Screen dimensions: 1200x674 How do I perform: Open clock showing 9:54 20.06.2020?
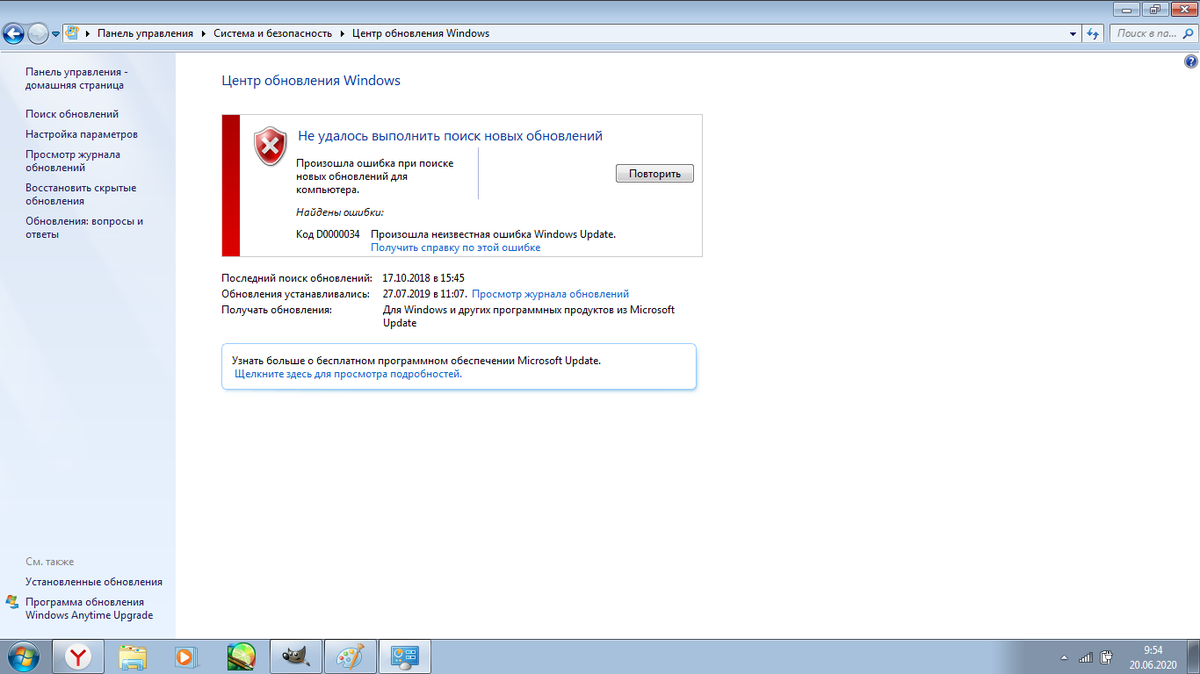tap(1151, 657)
